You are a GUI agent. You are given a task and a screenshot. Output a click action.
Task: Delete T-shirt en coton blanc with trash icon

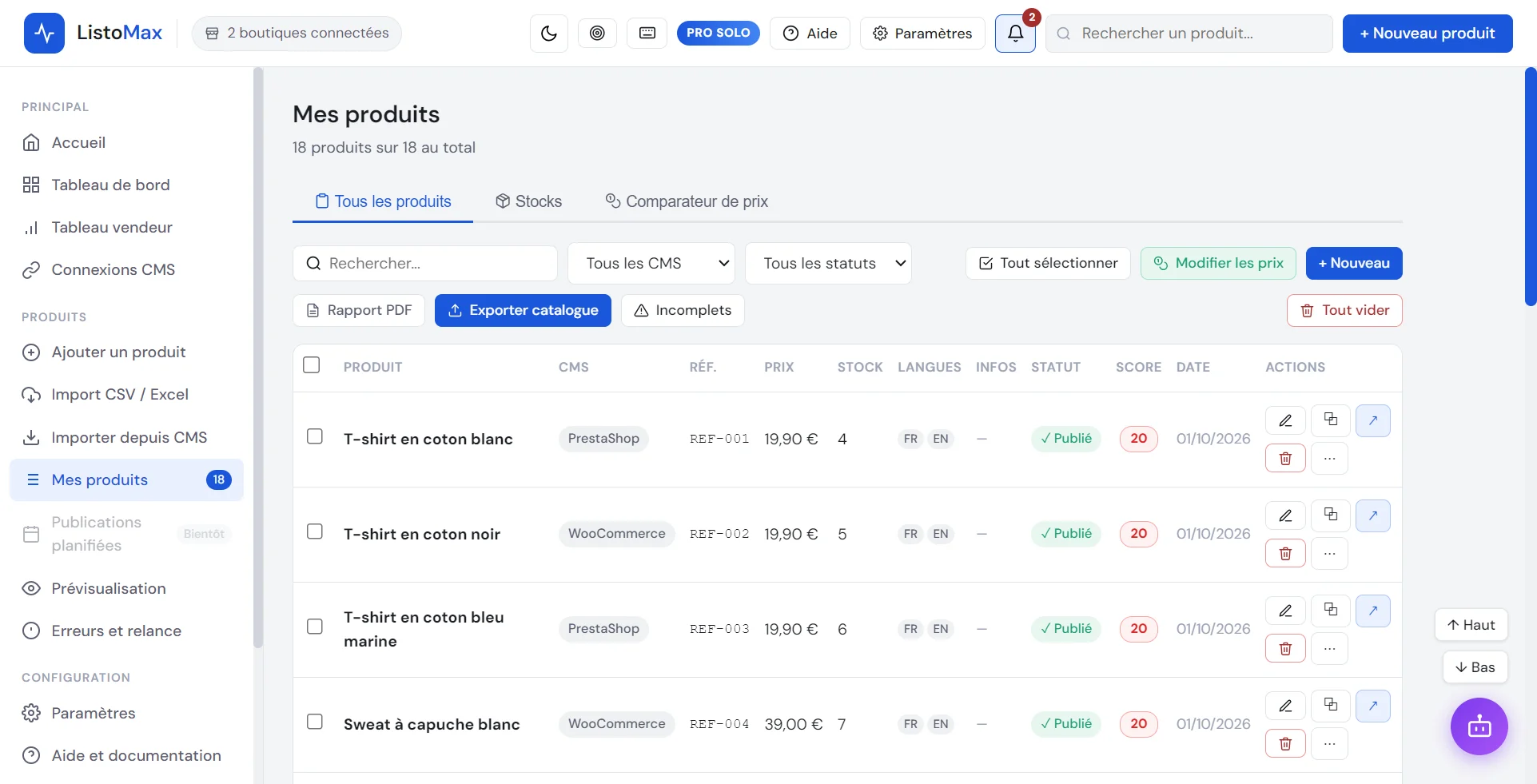pyautogui.click(x=1285, y=459)
